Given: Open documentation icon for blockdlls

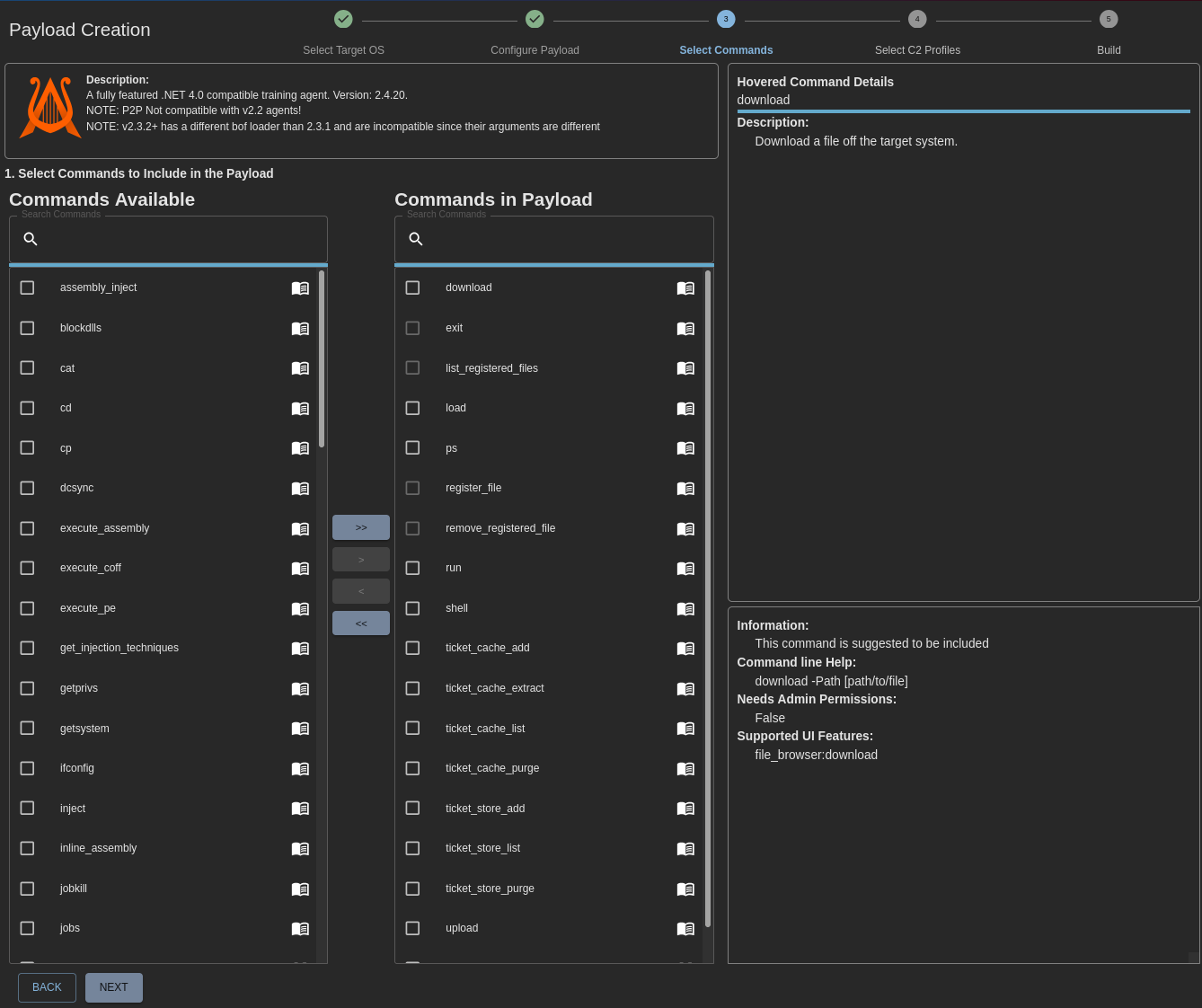Looking at the screenshot, I should pos(300,329).
